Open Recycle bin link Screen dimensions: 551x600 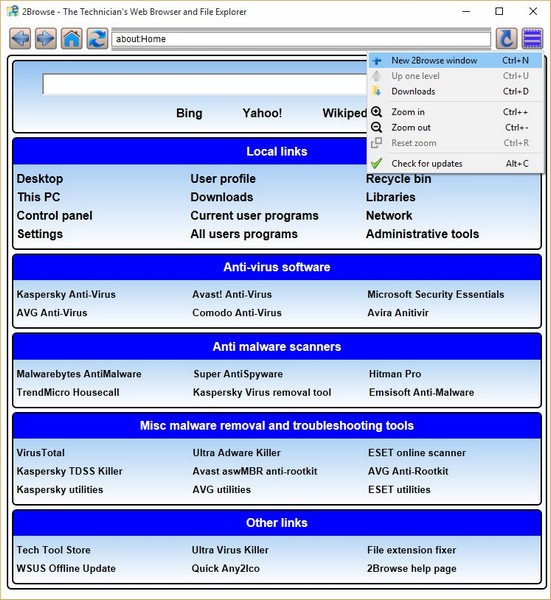point(399,179)
